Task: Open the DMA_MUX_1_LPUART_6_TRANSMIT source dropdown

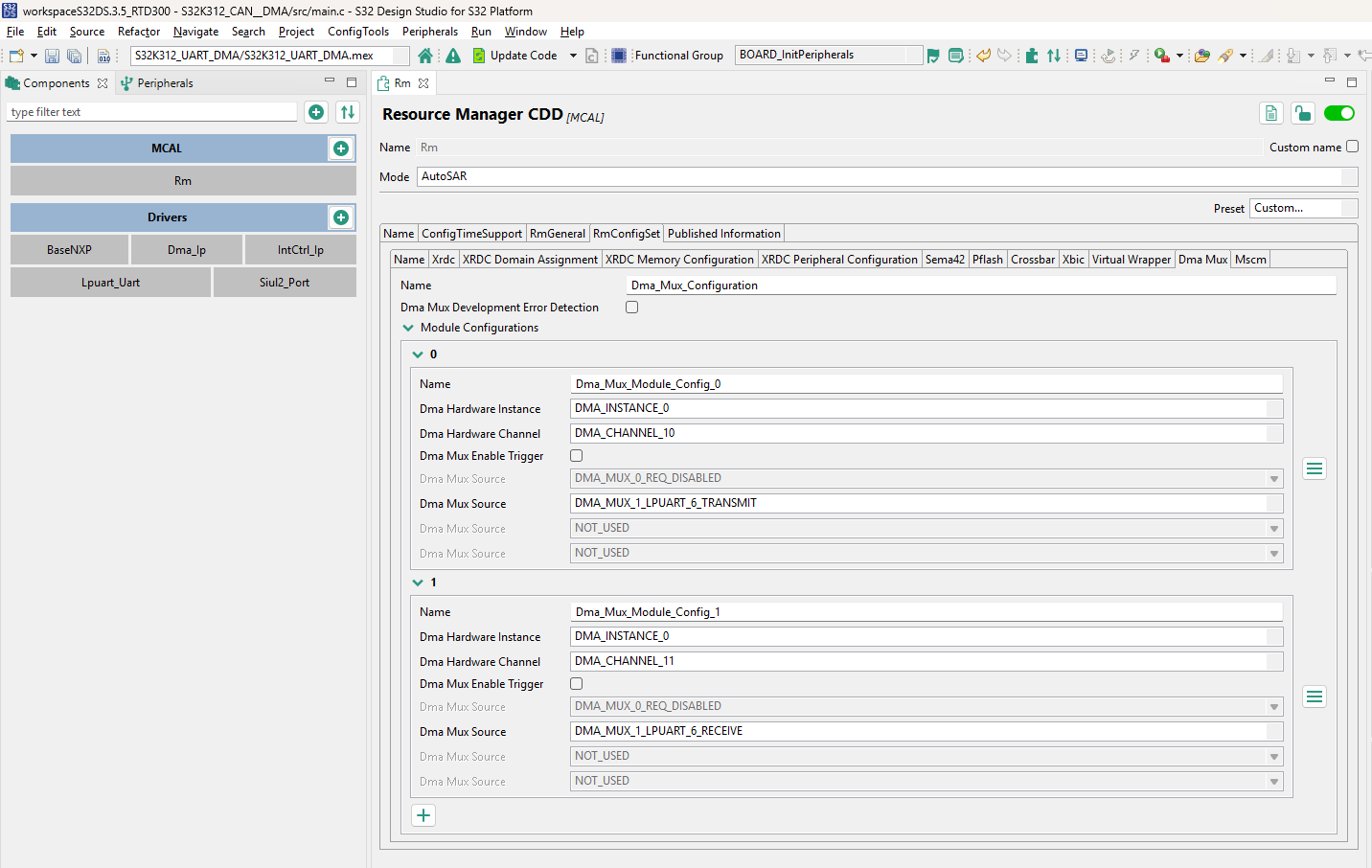Action: (926, 503)
